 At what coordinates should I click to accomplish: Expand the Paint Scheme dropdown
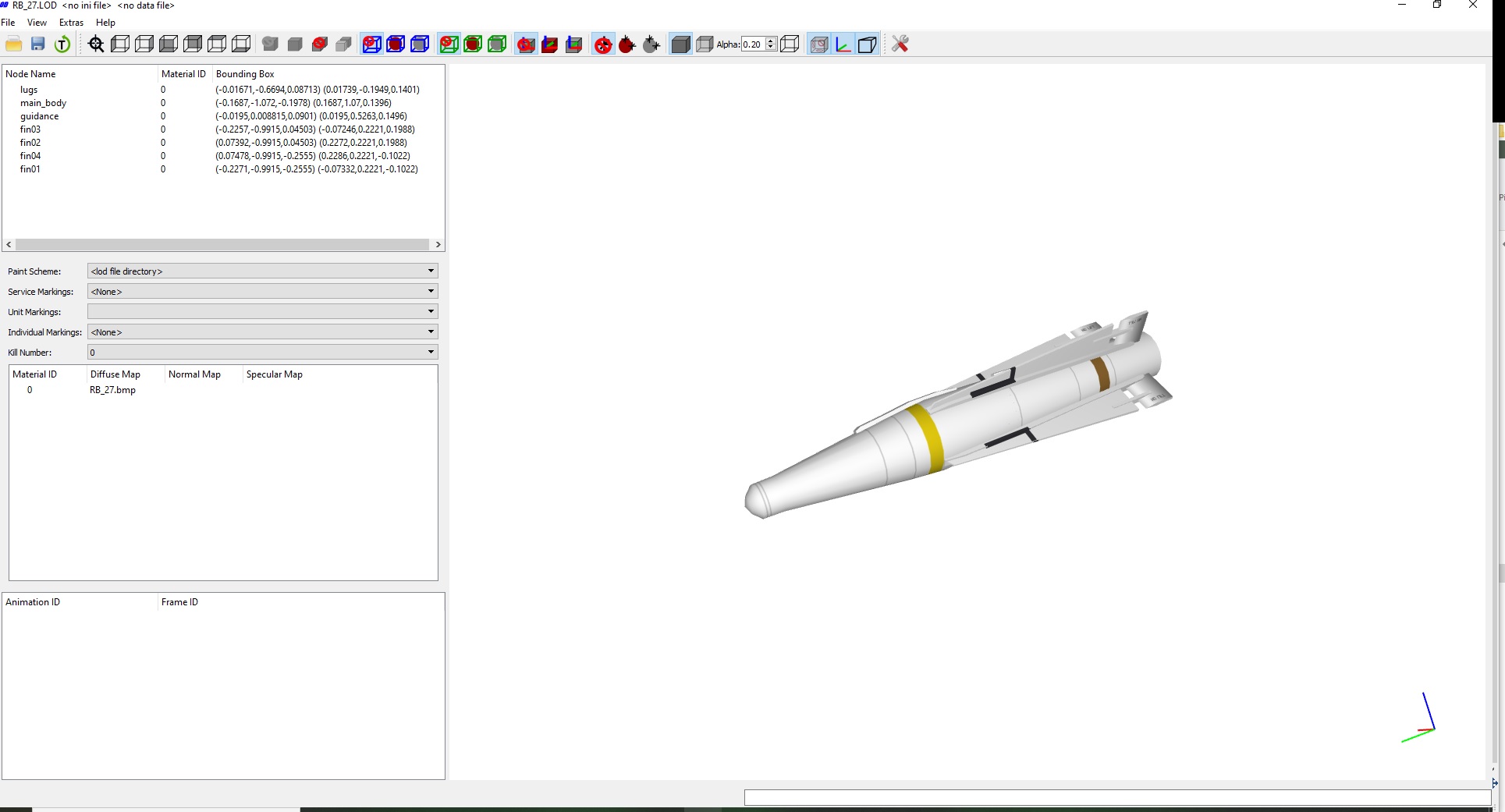coord(263,271)
